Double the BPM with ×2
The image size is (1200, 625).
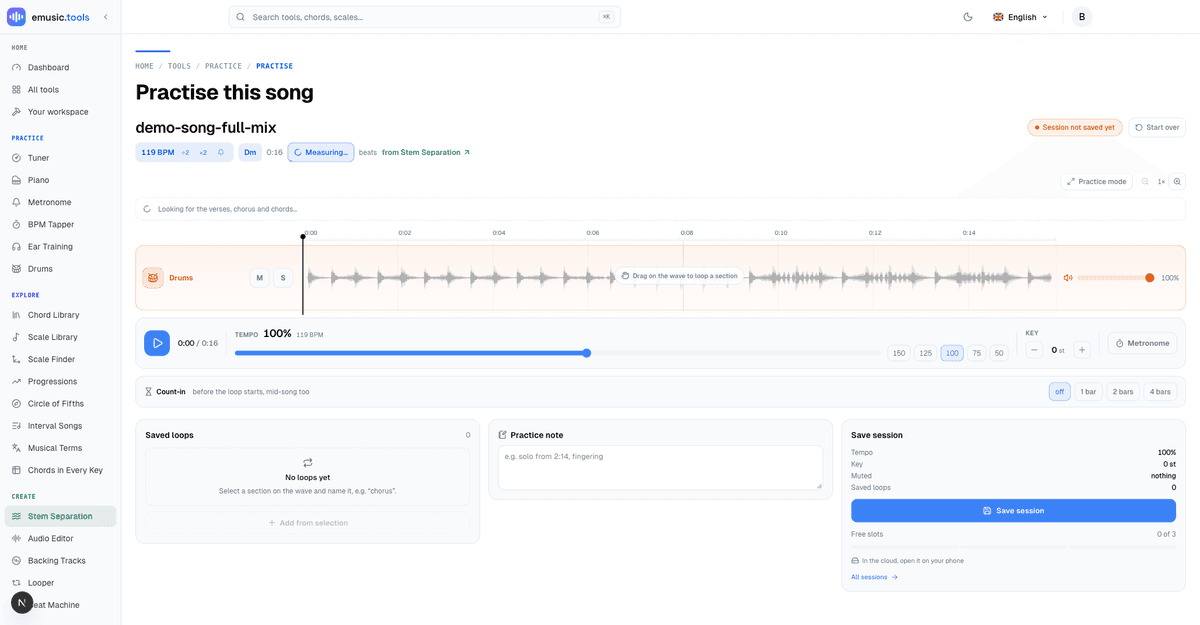click(203, 152)
